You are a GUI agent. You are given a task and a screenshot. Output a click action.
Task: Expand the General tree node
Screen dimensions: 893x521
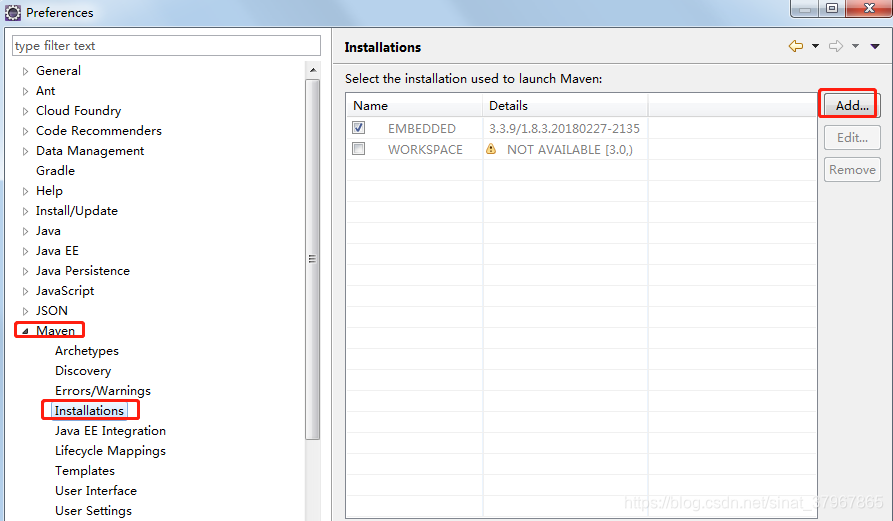pos(25,71)
